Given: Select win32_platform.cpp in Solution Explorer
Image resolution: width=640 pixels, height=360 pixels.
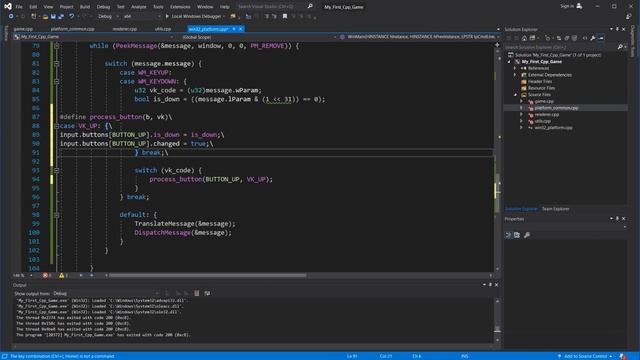Looking at the screenshot, I should 553,127.
